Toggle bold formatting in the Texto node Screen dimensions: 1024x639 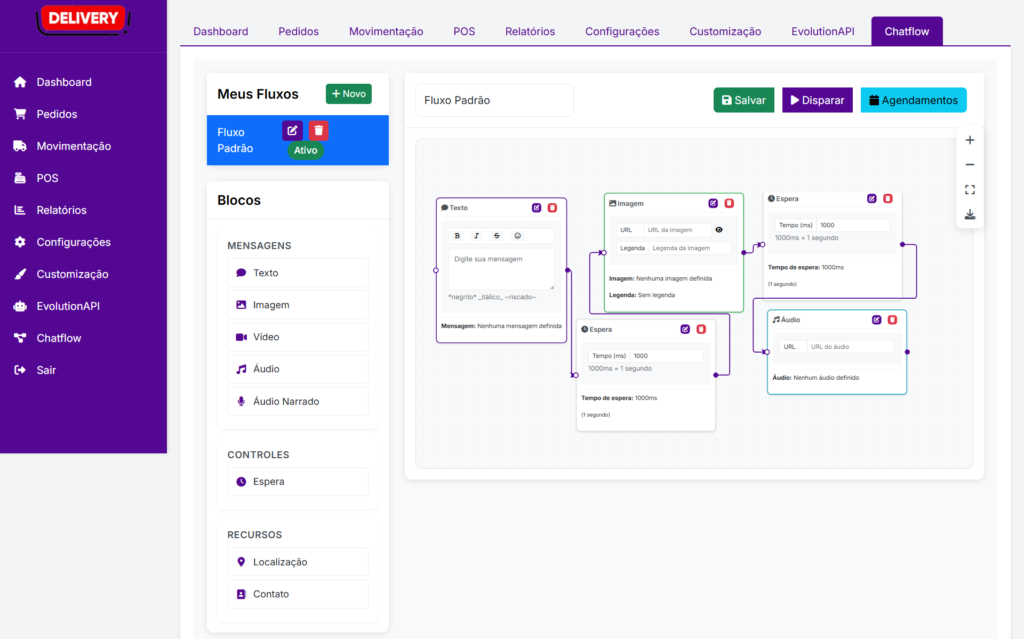coord(457,236)
